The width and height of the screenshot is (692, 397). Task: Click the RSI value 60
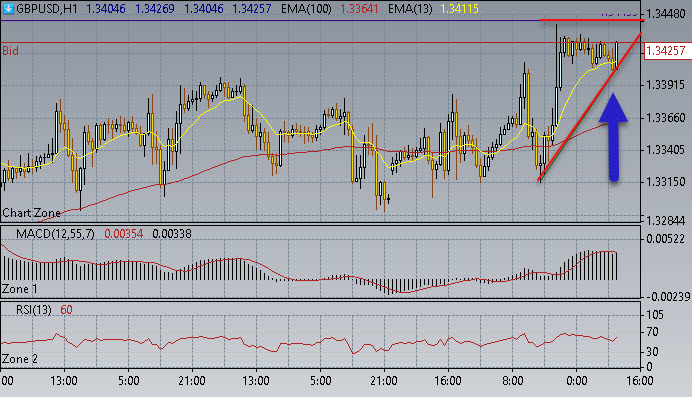[x=66, y=310]
